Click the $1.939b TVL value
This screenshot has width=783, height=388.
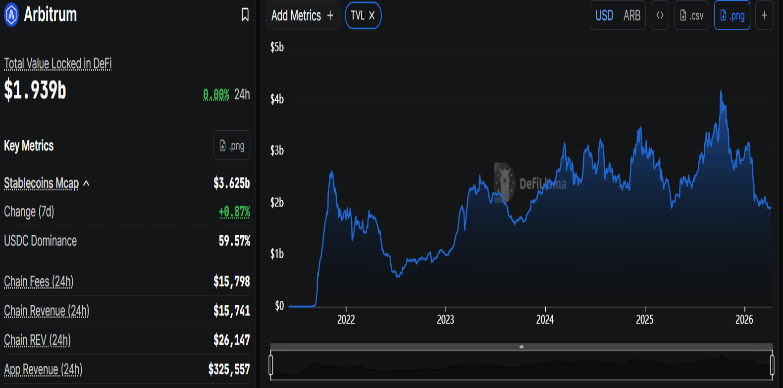[x=35, y=91]
